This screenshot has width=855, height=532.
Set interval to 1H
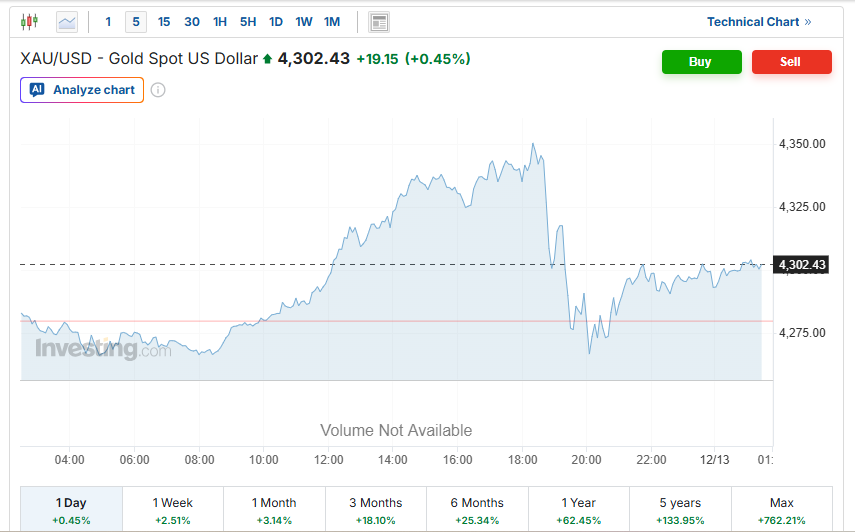(220, 21)
